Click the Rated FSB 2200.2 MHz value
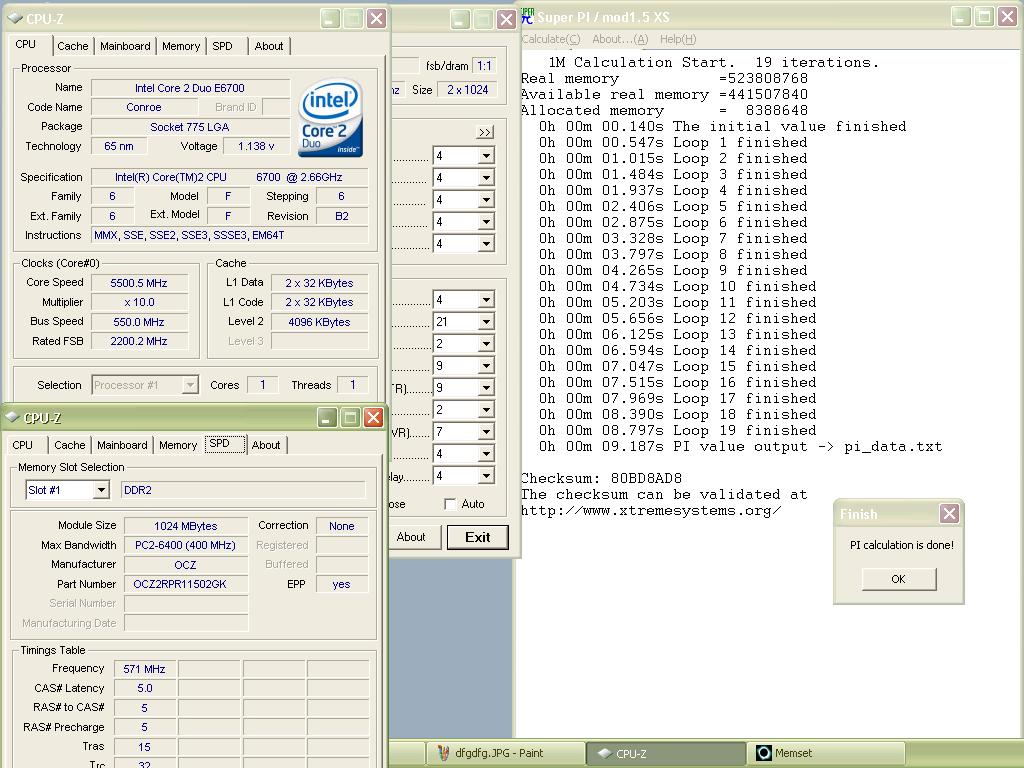 tap(139, 341)
